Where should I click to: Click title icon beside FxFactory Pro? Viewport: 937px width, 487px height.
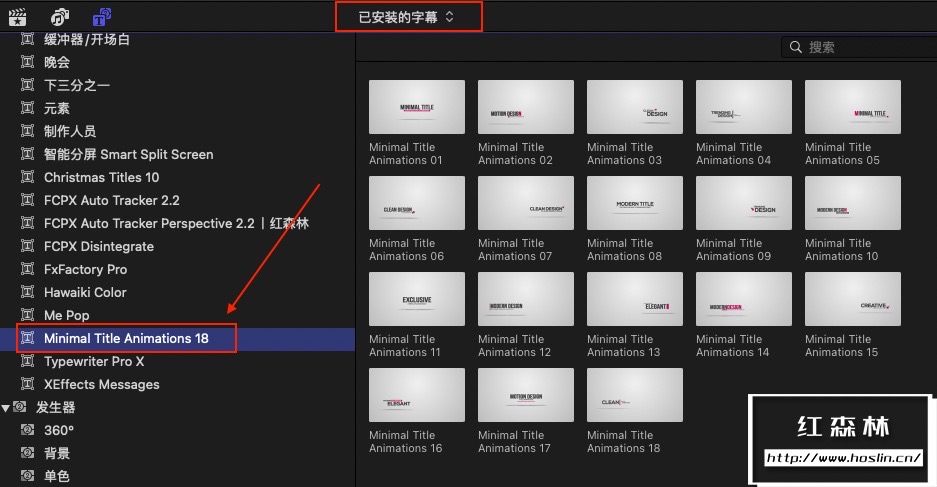27,269
